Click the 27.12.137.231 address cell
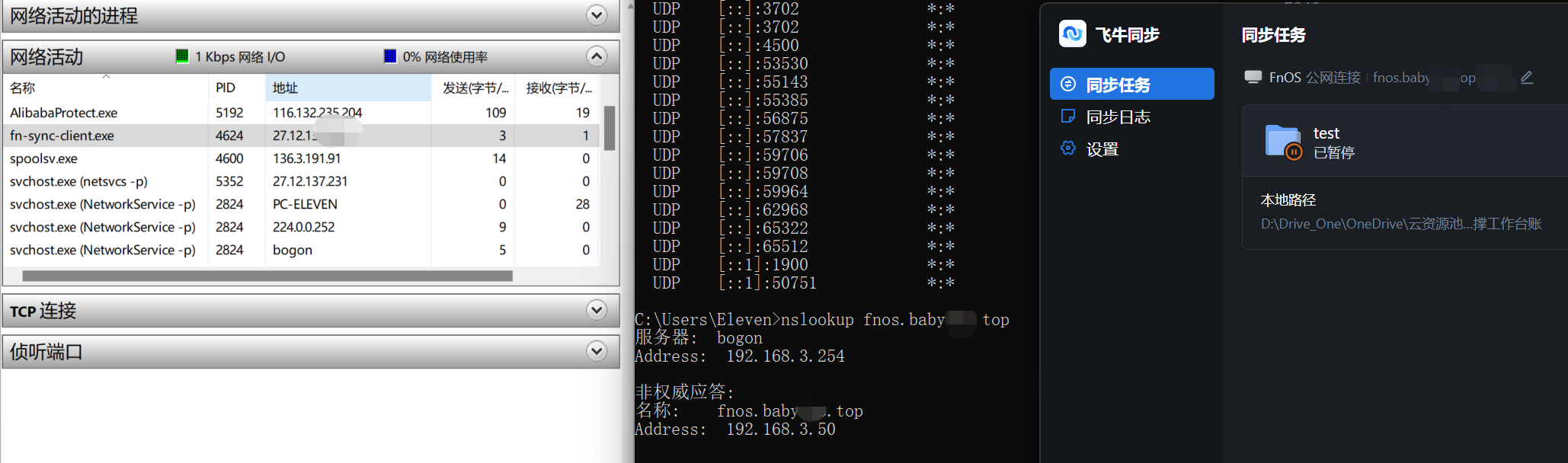This screenshot has width=1568, height=463. (310, 181)
